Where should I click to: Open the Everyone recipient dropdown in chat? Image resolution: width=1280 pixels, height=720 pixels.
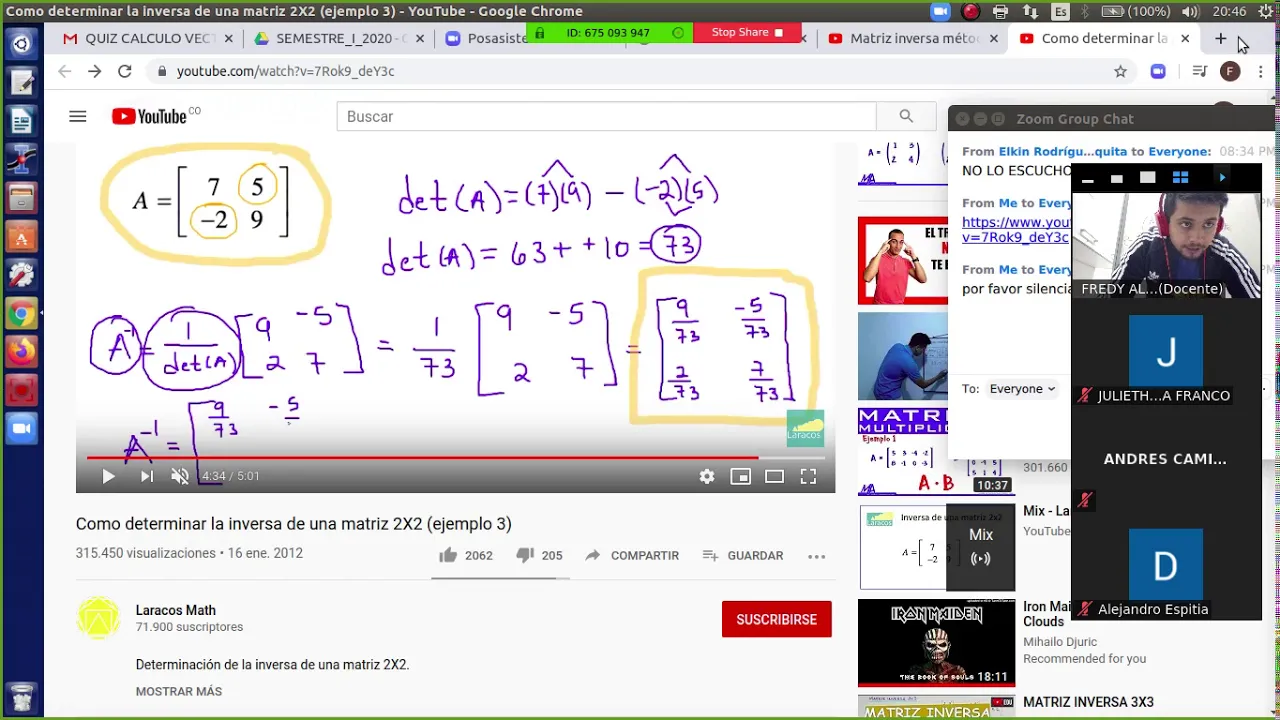[x=1022, y=389]
